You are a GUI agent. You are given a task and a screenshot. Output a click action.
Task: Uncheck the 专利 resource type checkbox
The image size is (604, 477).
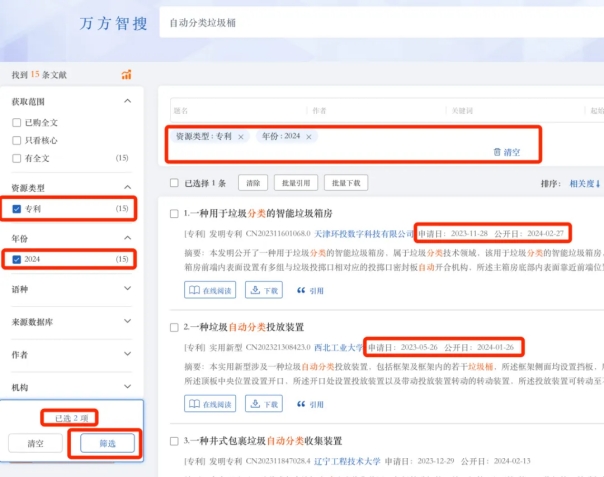[x=17, y=209]
